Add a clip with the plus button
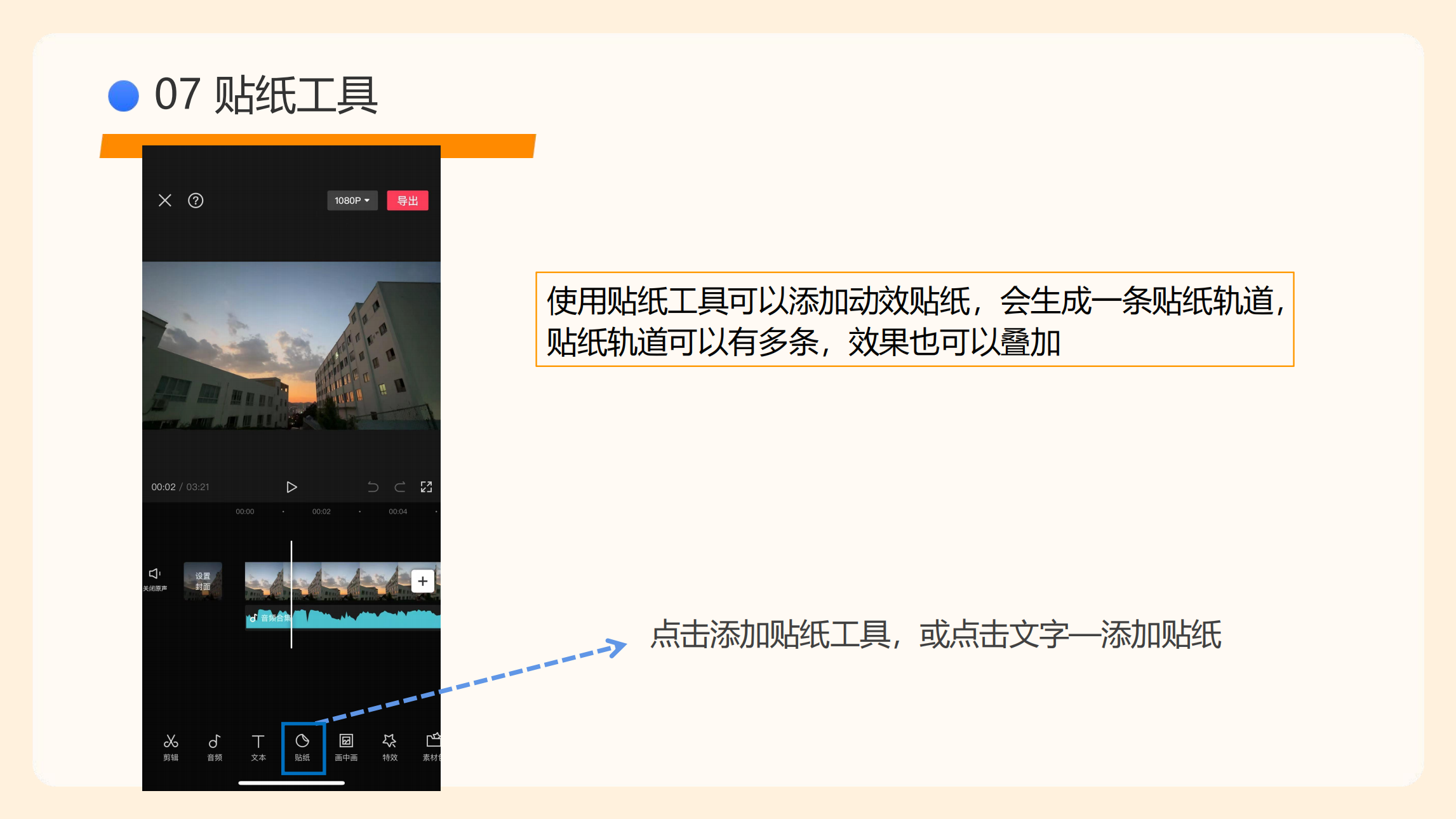This screenshot has width=1456, height=819. (x=423, y=581)
